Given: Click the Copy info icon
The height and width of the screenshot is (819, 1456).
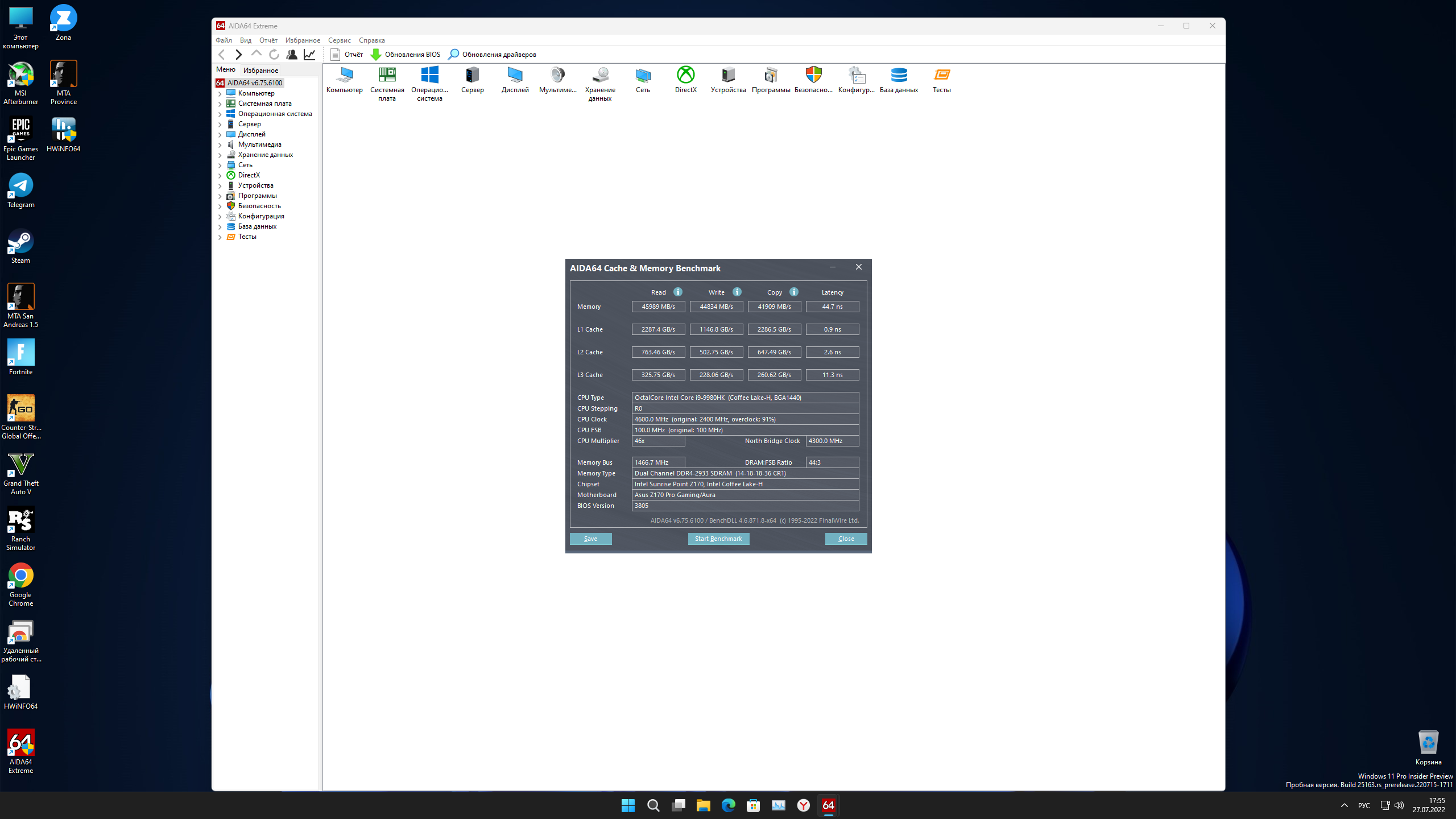Looking at the screenshot, I should tap(793, 292).
